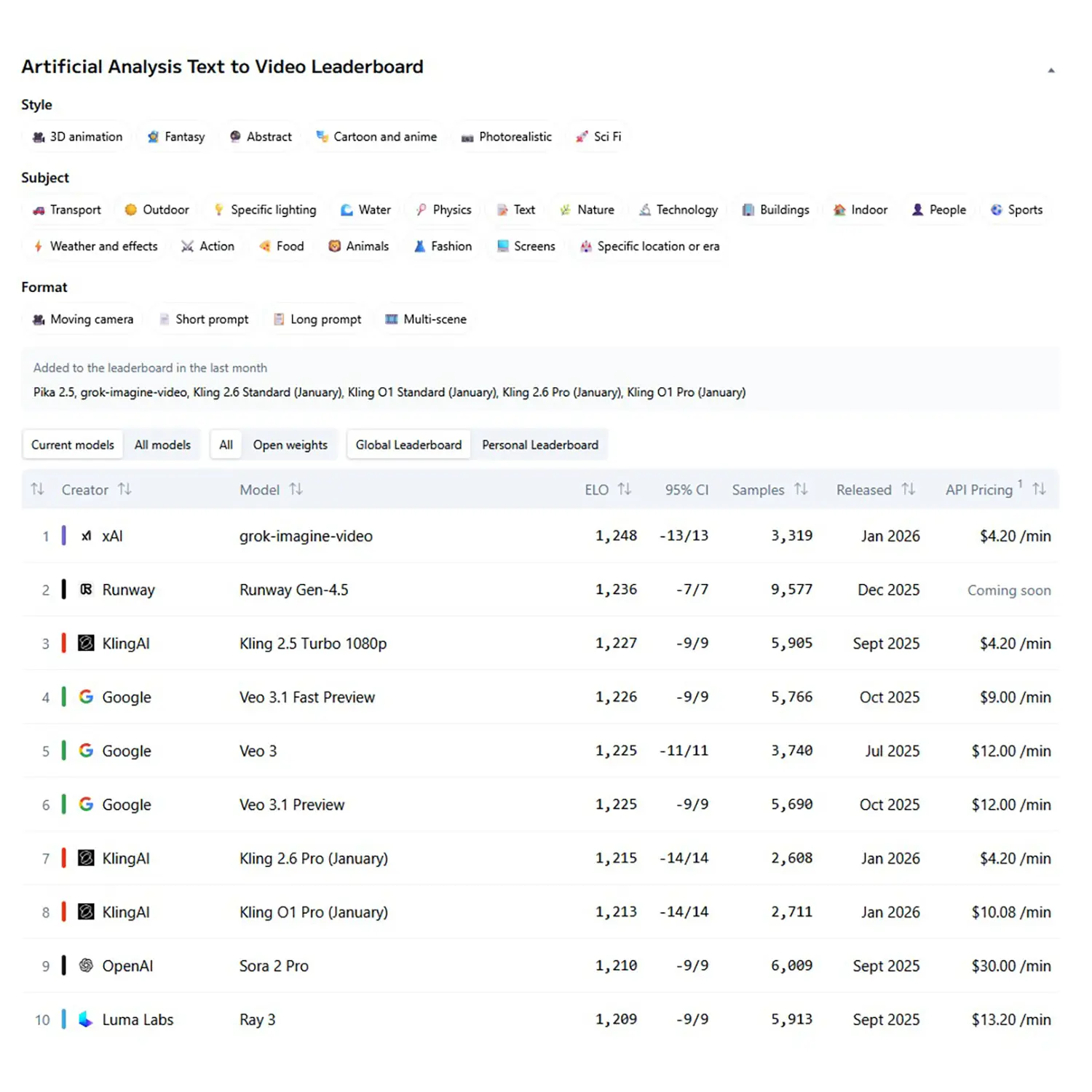The width and height of the screenshot is (1092, 1092).
Task: Sort by Model column arrows
Action: click(296, 489)
